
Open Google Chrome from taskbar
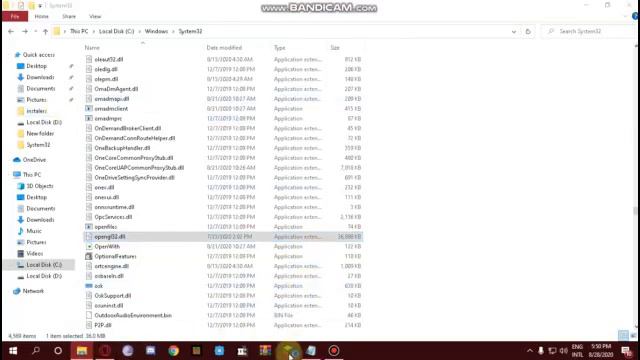173,351
